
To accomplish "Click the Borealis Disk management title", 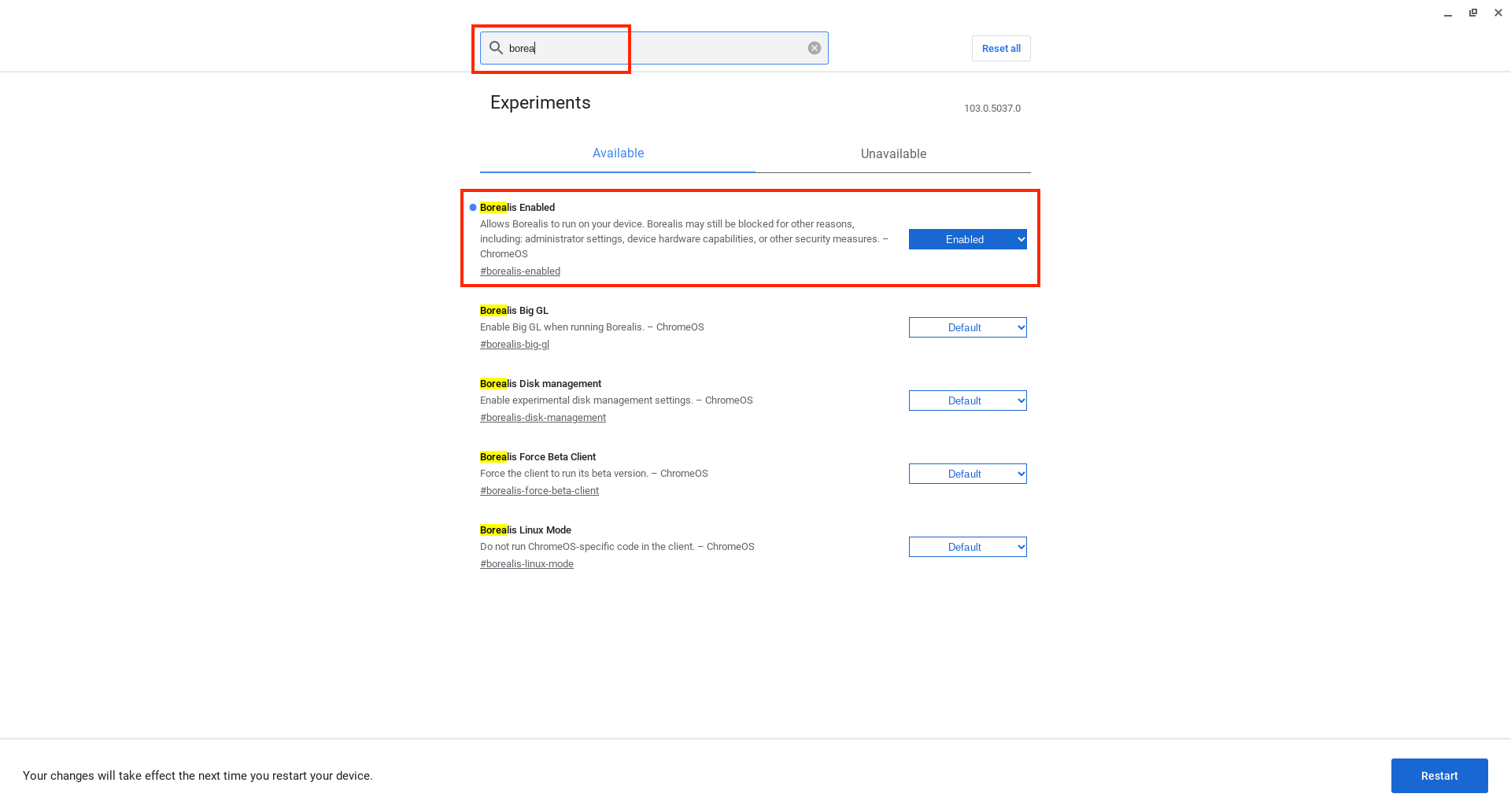I will (x=541, y=384).
